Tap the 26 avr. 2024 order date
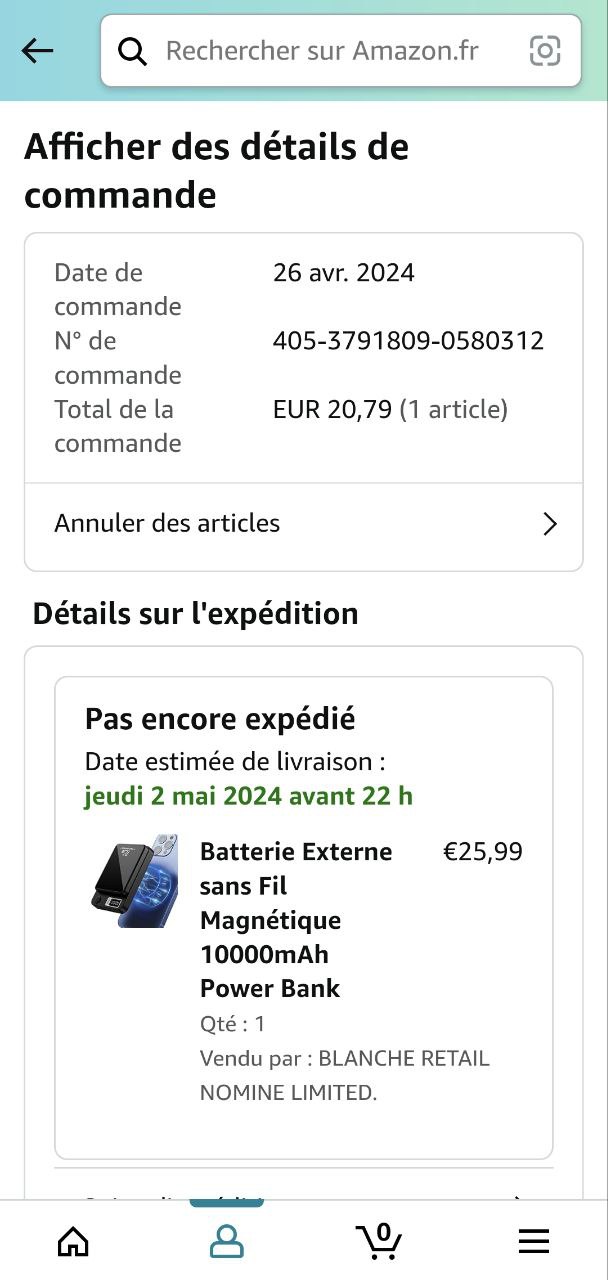Viewport: 608px width, 1280px height. tap(343, 273)
